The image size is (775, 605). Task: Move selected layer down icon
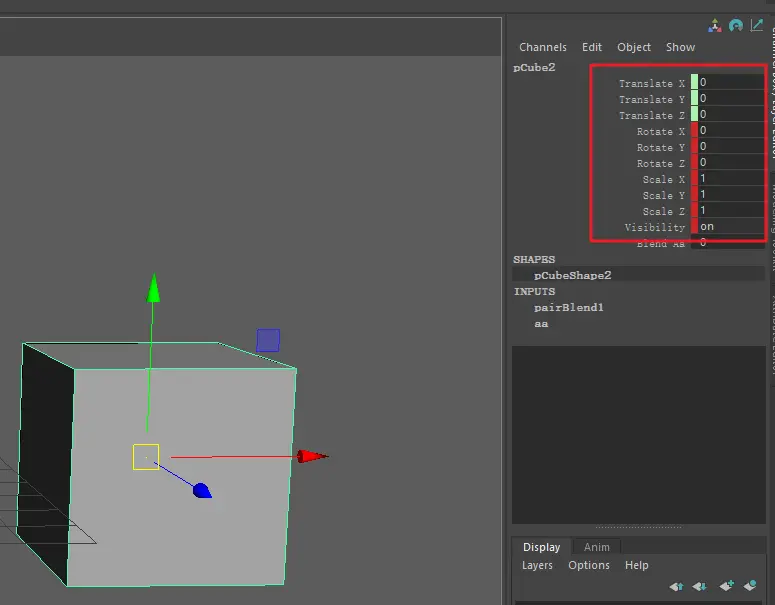coord(700,586)
